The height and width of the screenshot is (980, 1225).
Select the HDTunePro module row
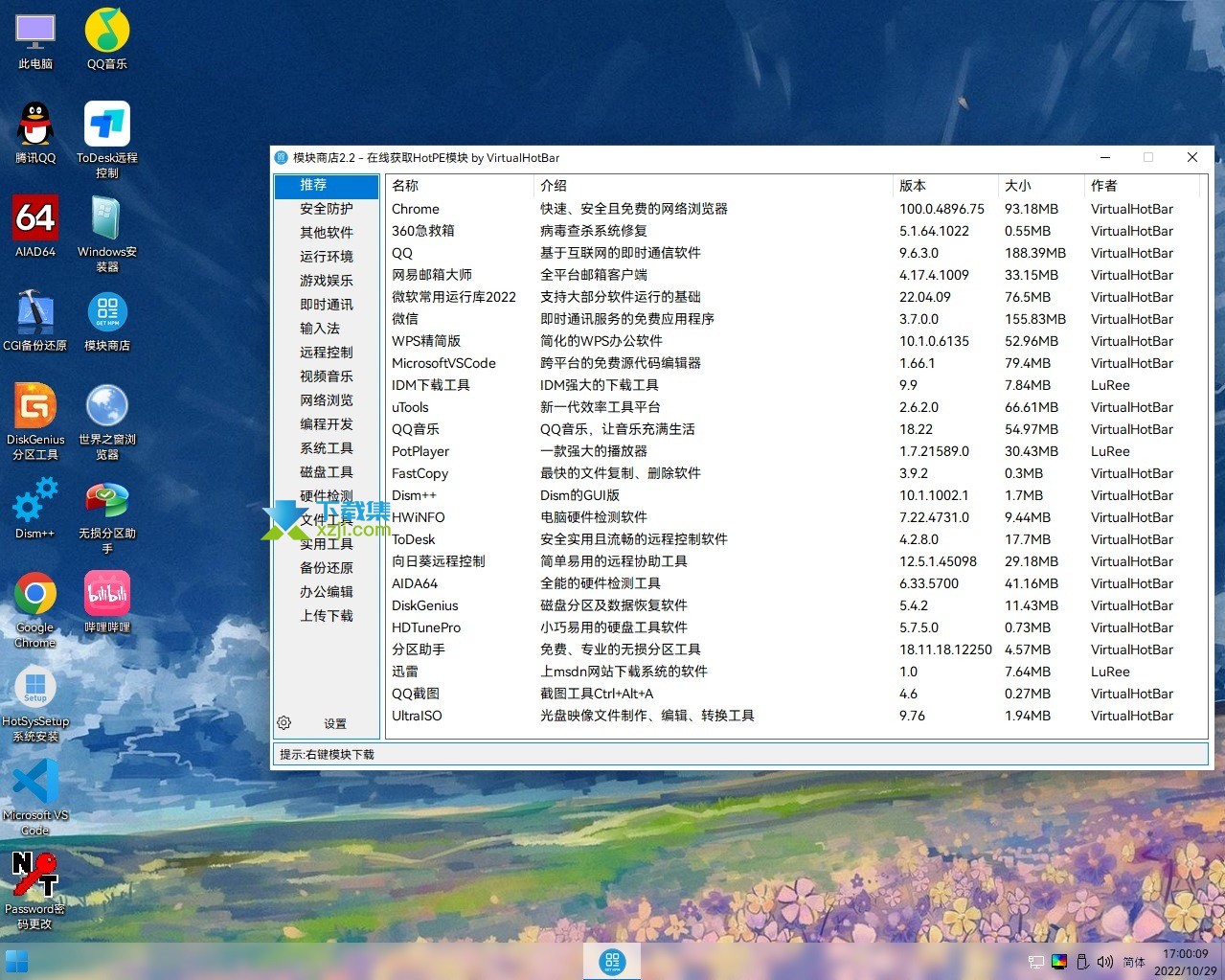[795, 627]
